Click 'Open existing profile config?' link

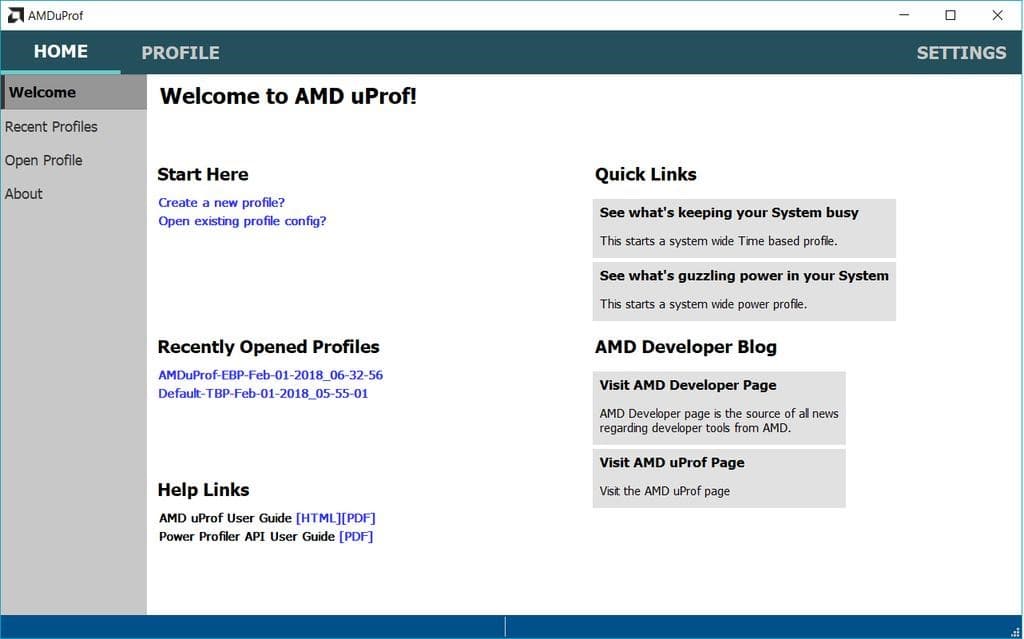[242, 221]
